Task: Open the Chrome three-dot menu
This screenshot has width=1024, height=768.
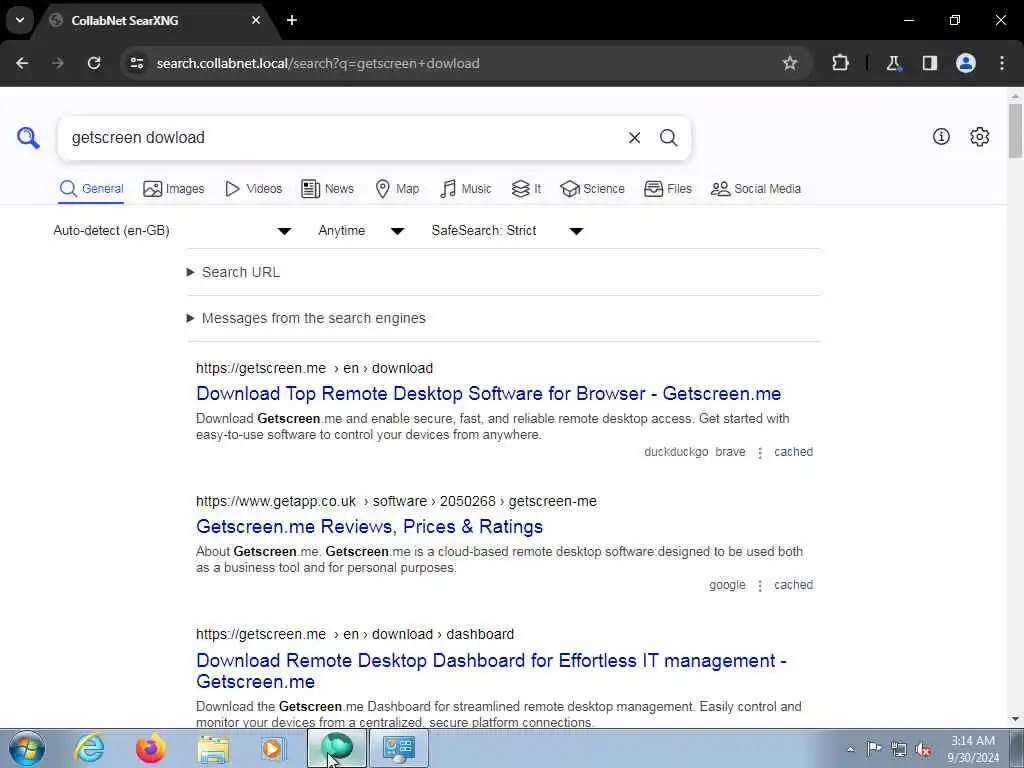Action: 1002,63
